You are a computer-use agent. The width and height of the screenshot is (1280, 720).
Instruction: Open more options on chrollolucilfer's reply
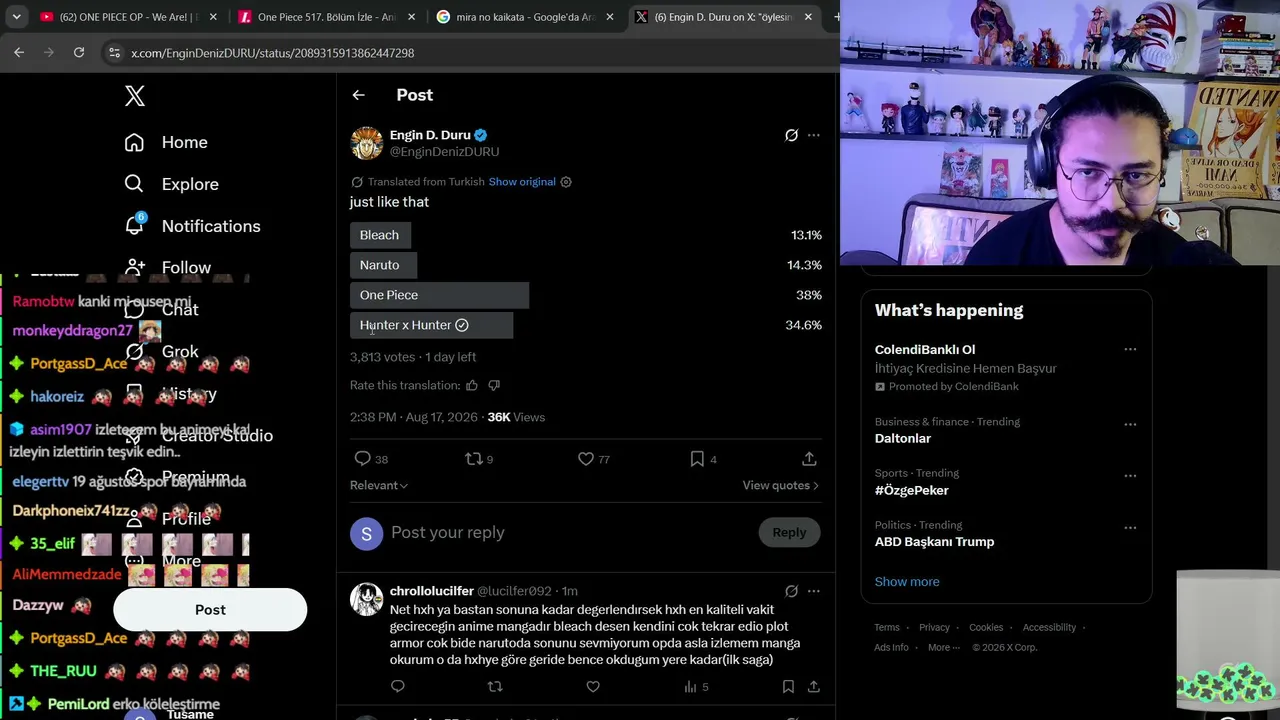813,591
